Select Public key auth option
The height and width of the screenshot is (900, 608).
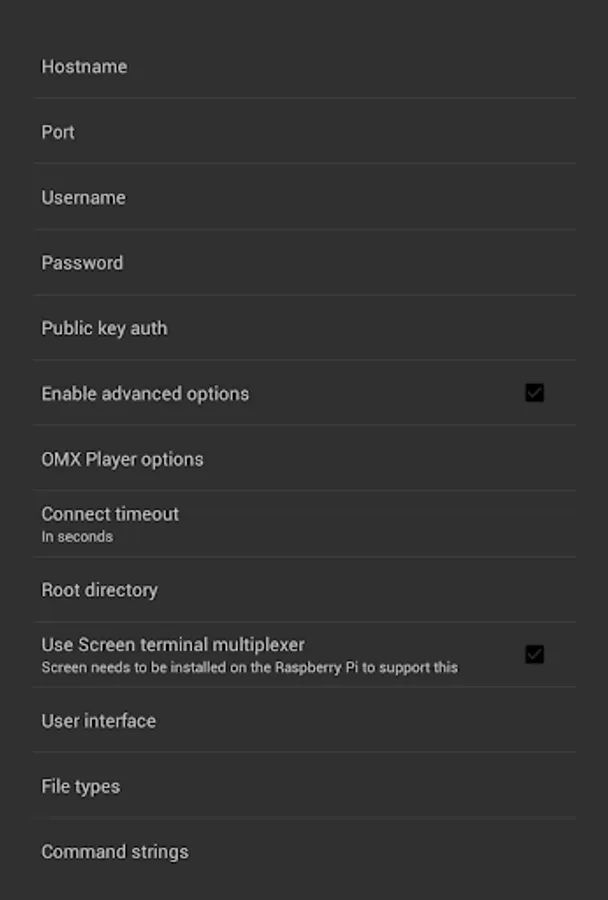(x=104, y=328)
